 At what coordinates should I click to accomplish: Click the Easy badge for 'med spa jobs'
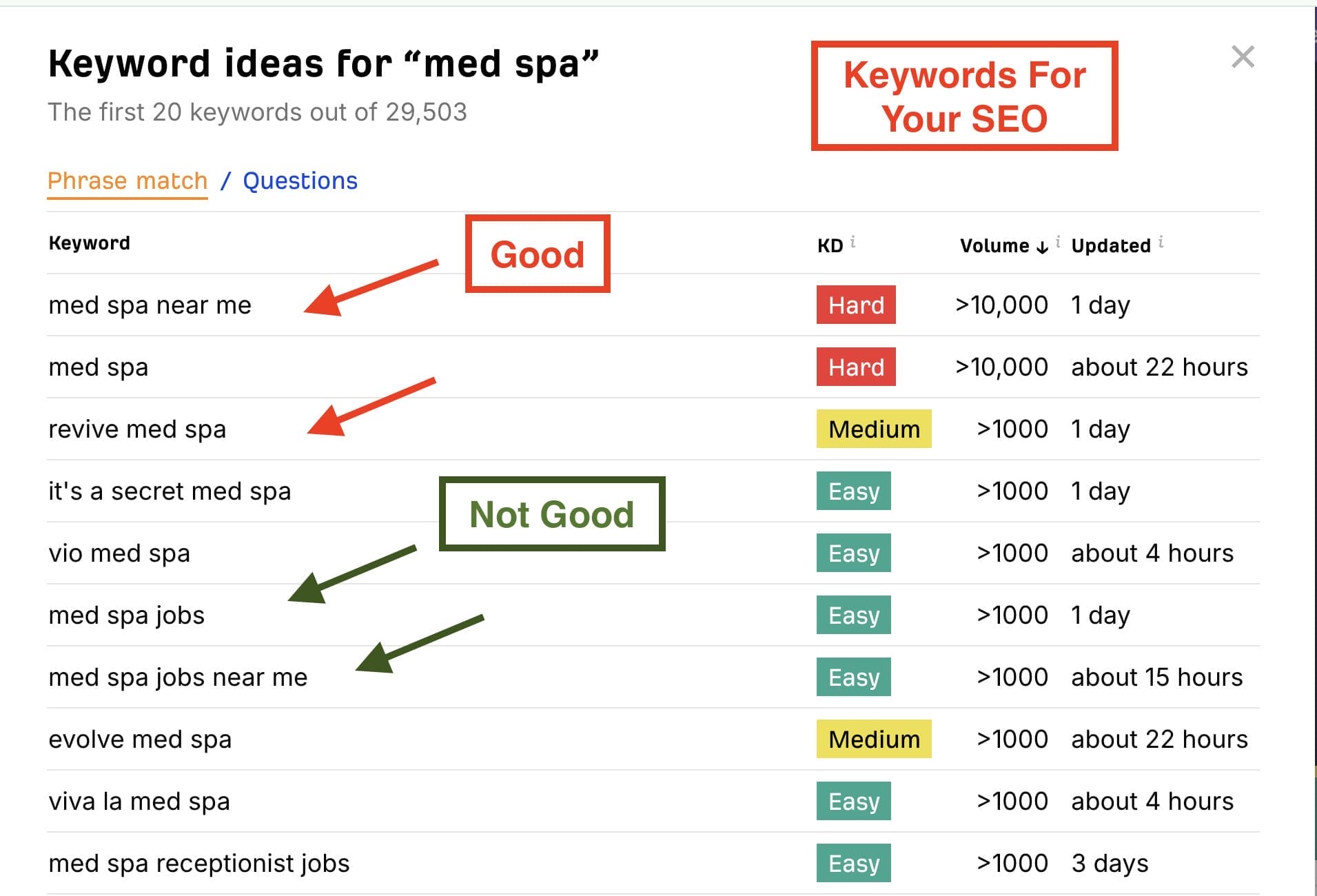tap(854, 615)
